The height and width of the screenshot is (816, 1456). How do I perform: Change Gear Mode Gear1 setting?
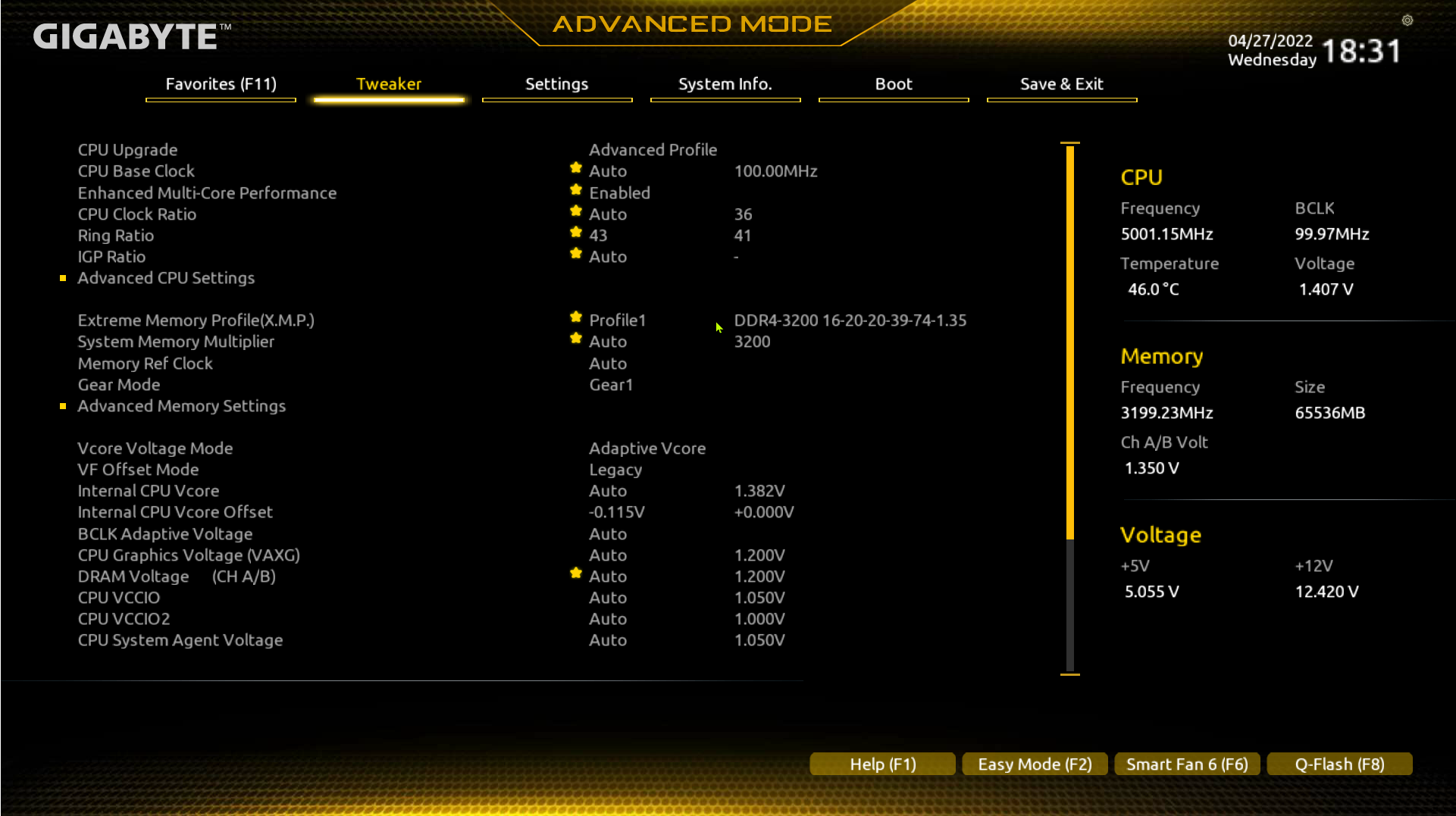611,385
